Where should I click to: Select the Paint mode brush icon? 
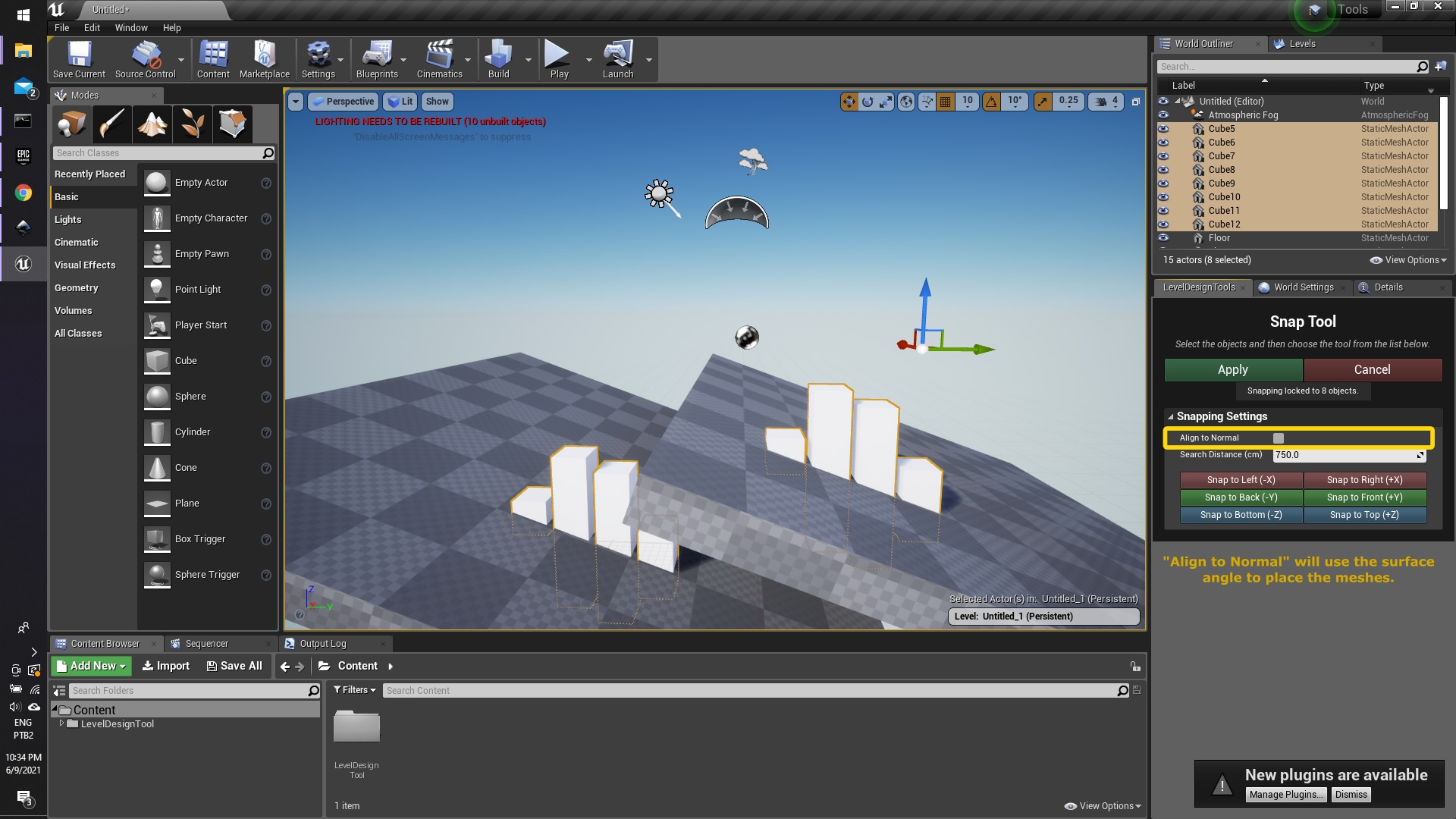[x=111, y=124]
